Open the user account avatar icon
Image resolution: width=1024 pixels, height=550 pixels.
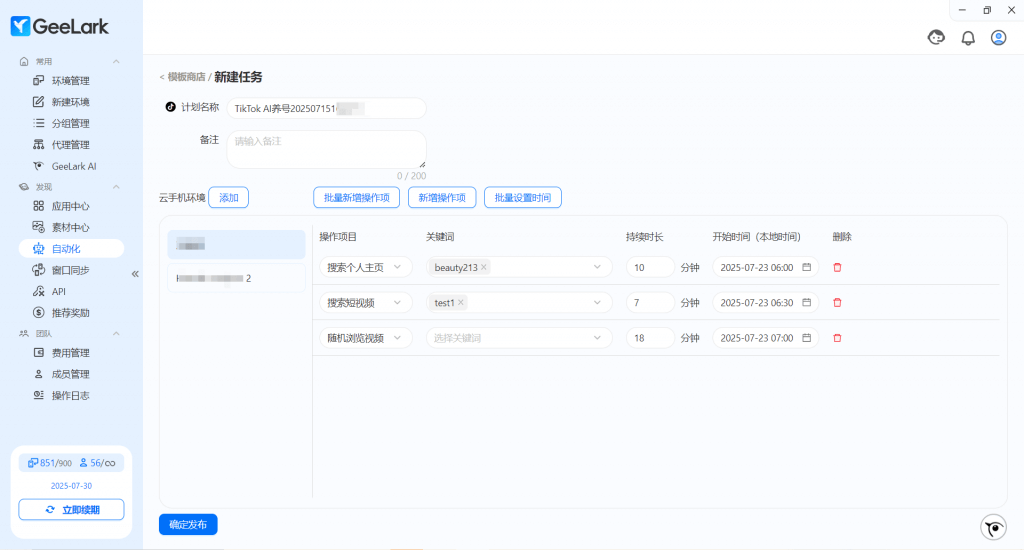[x=998, y=38]
